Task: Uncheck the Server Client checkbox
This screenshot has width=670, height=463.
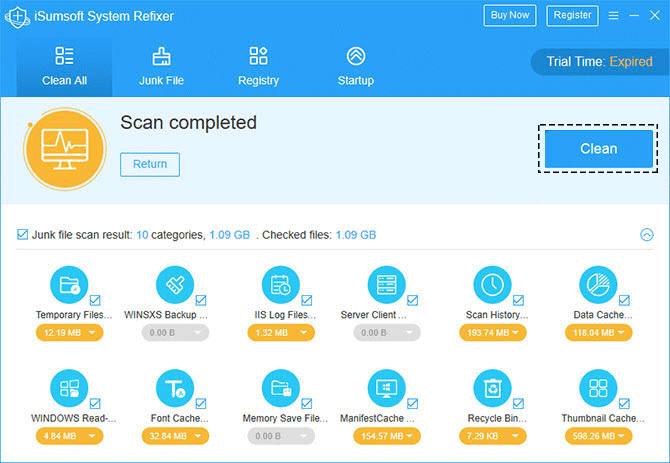Action: point(412,300)
